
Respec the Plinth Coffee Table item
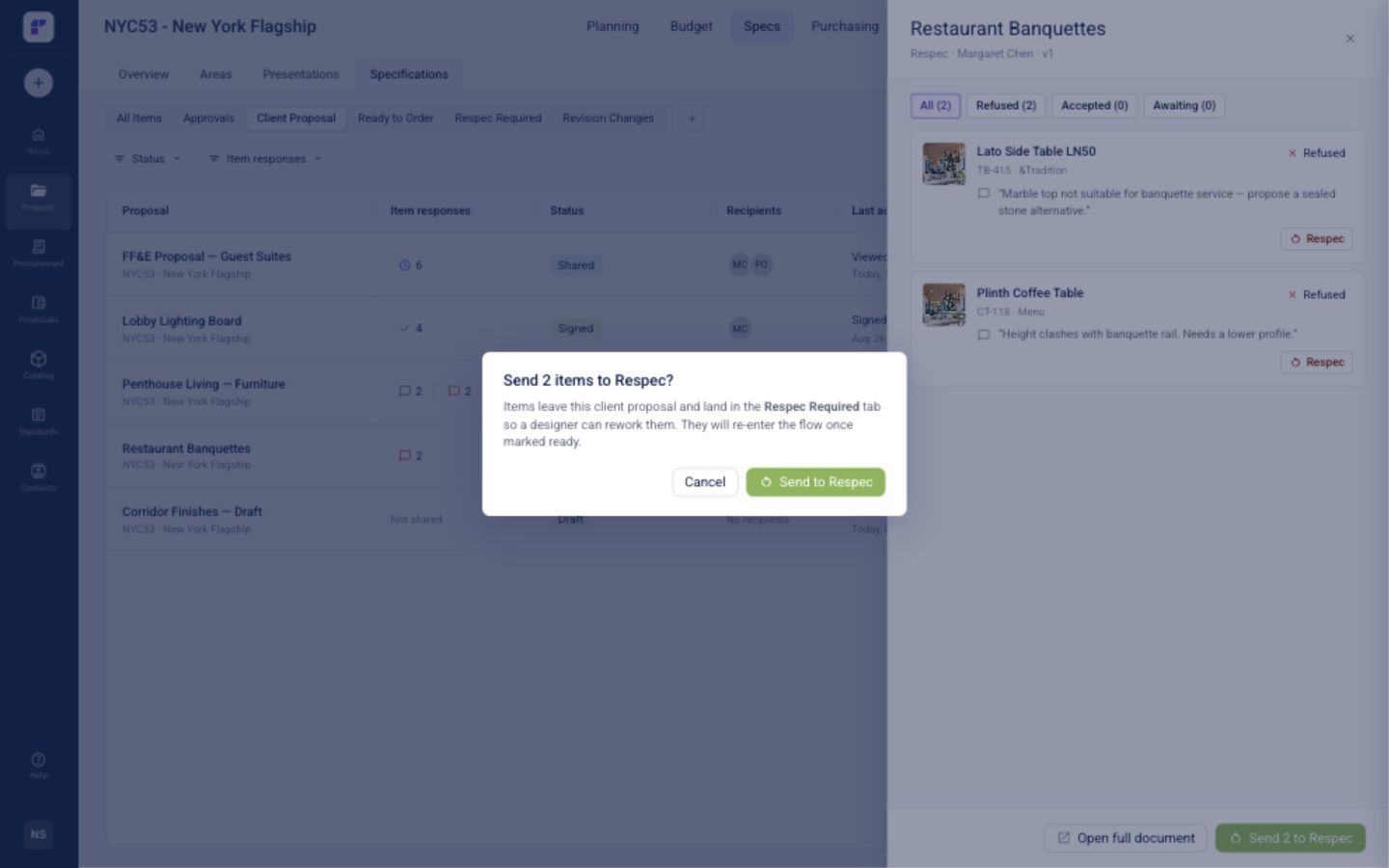click(1317, 363)
